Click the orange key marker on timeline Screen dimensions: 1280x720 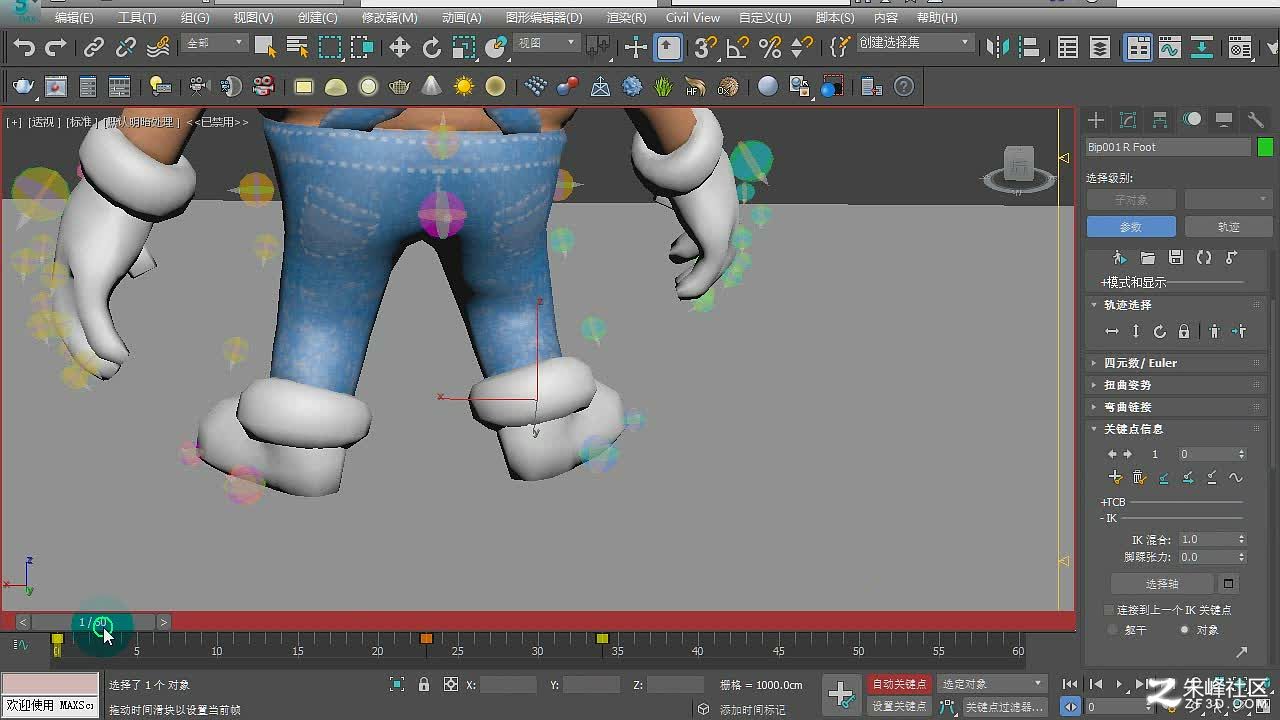point(426,638)
